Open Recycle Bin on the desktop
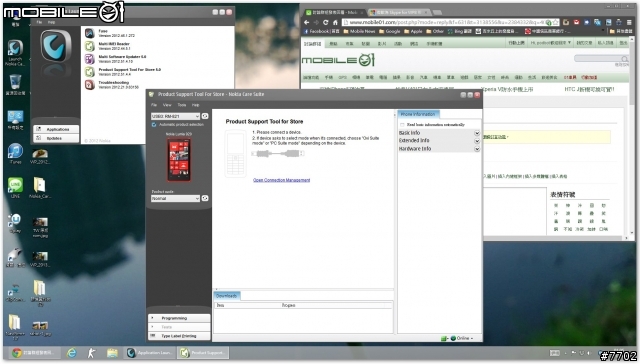 click(15, 85)
